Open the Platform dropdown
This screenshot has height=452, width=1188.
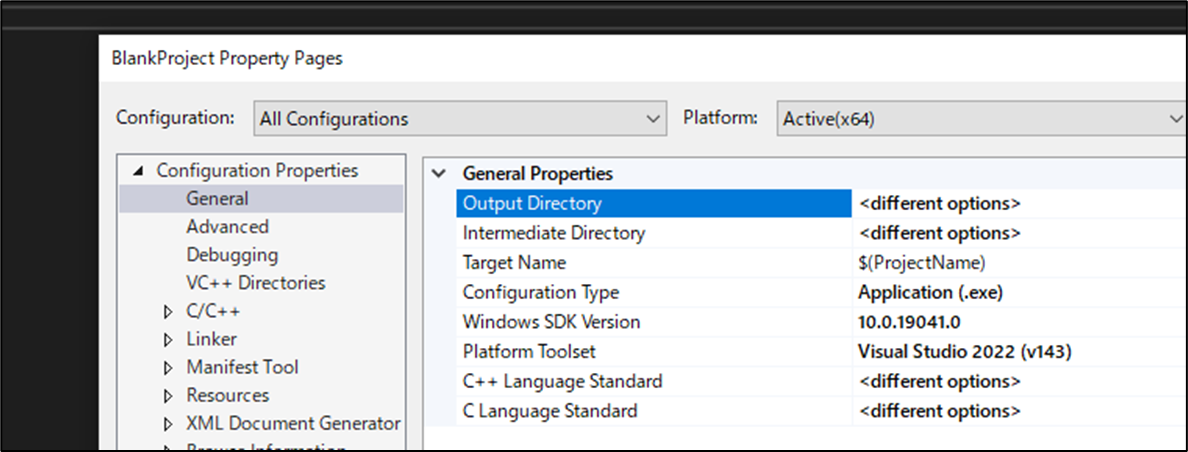click(x=980, y=118)
